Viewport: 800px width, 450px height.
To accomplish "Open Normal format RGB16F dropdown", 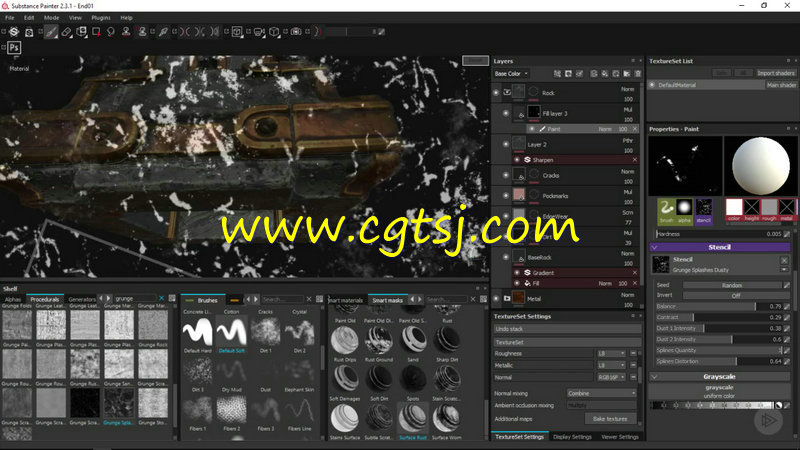I will click(x=611, y=377).
